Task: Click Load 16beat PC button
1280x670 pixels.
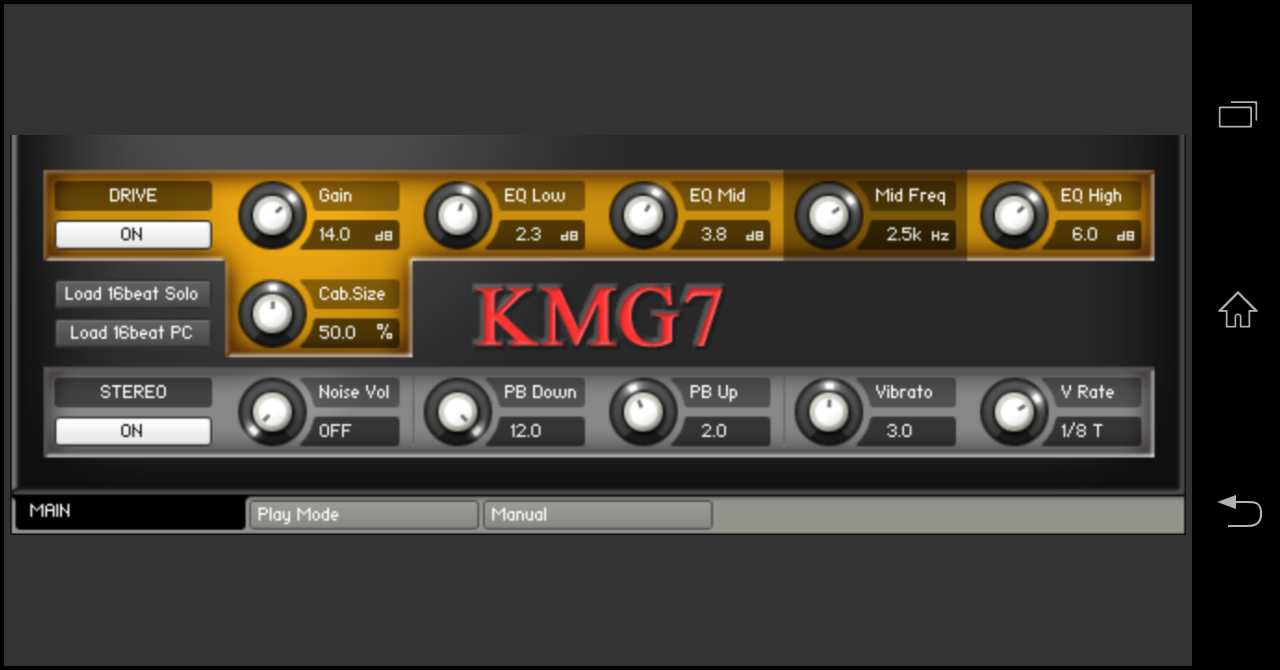Action: click(x=133, y=333)
